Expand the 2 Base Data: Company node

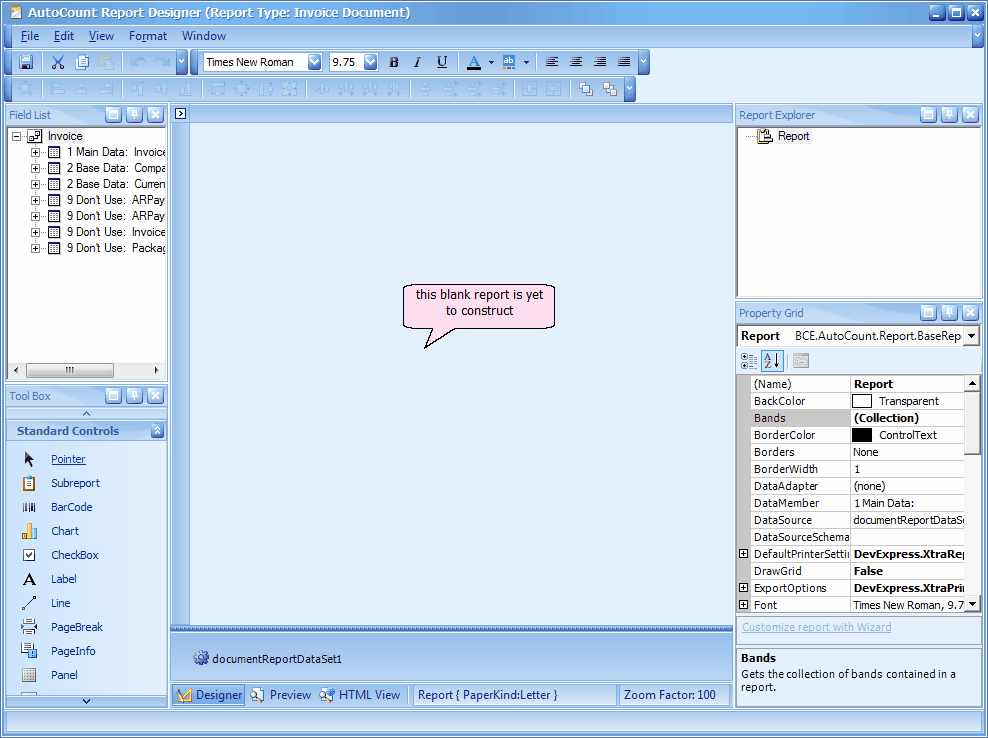click(35, 168)
